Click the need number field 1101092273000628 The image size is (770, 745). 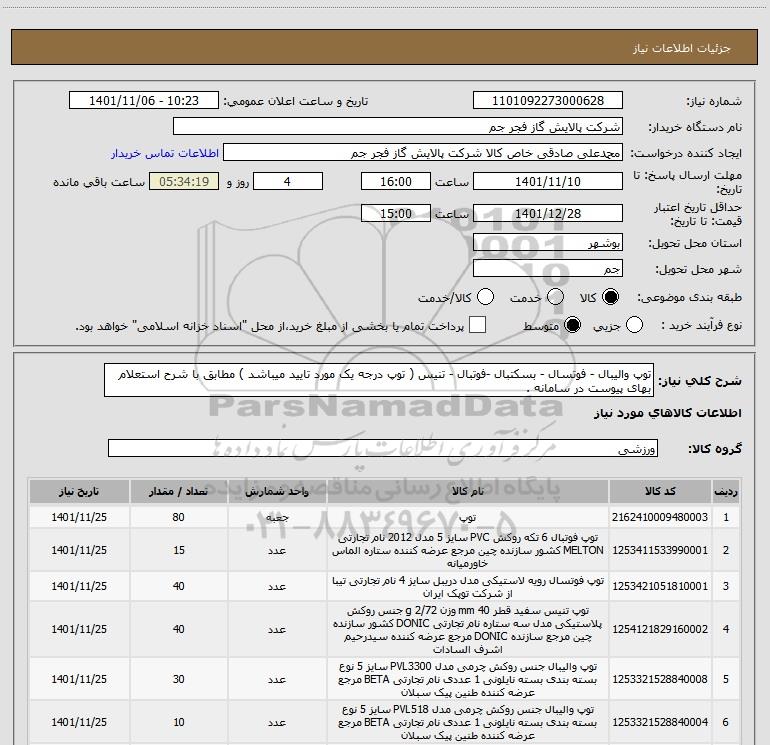pos(548,101)
